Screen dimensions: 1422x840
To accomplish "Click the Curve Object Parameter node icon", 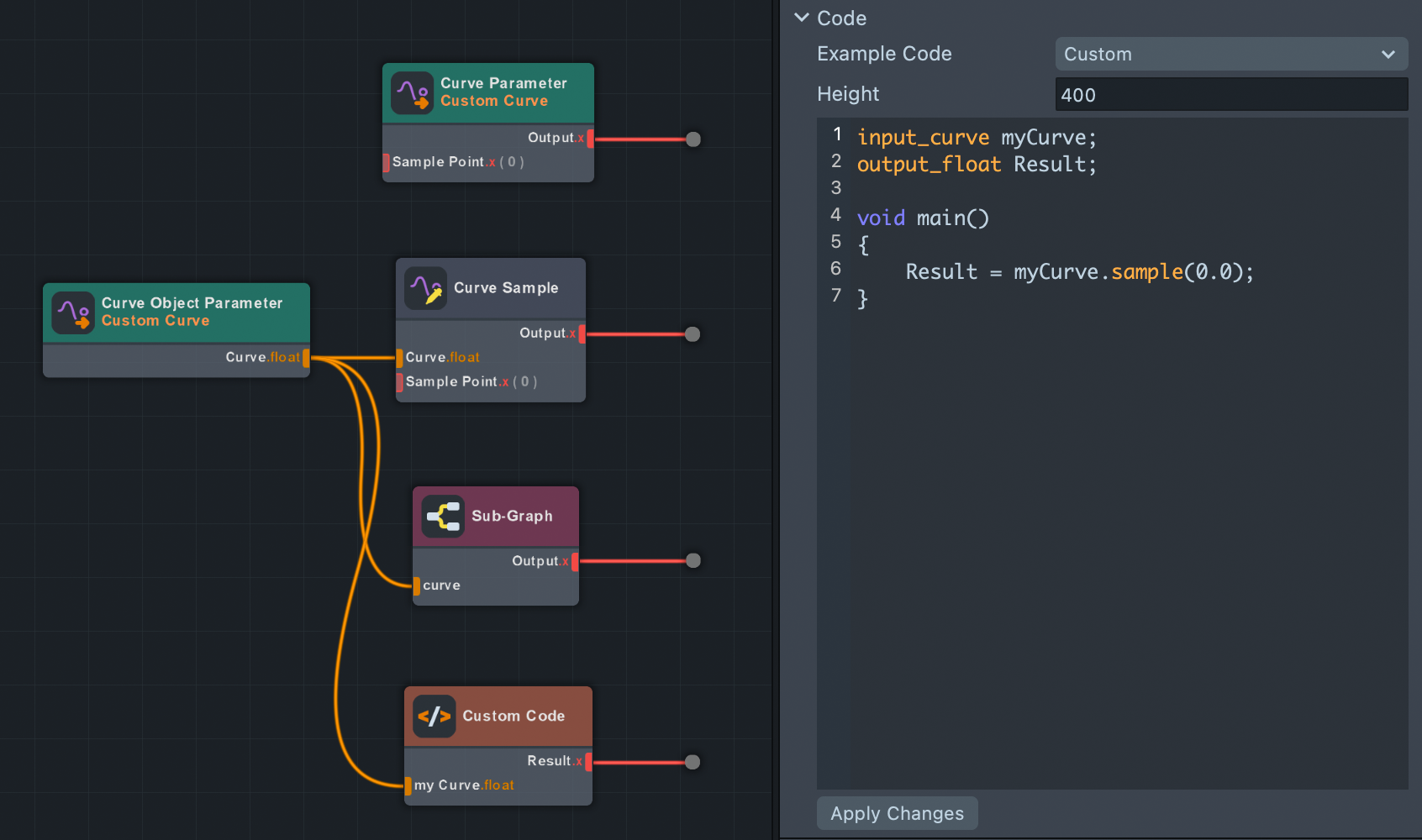I will [x=73, y=312].
